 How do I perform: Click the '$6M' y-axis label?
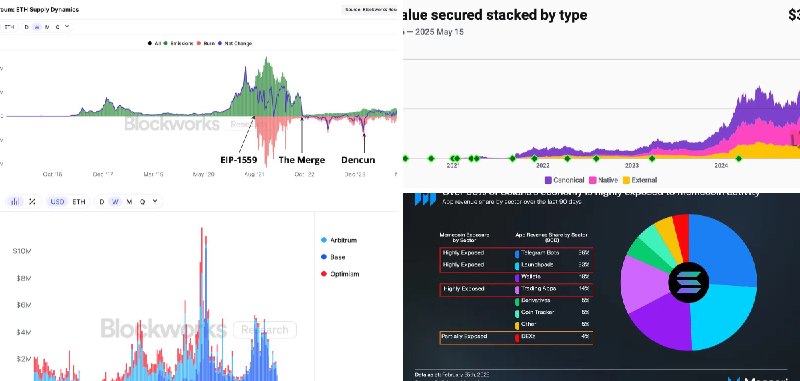[24, 305]
